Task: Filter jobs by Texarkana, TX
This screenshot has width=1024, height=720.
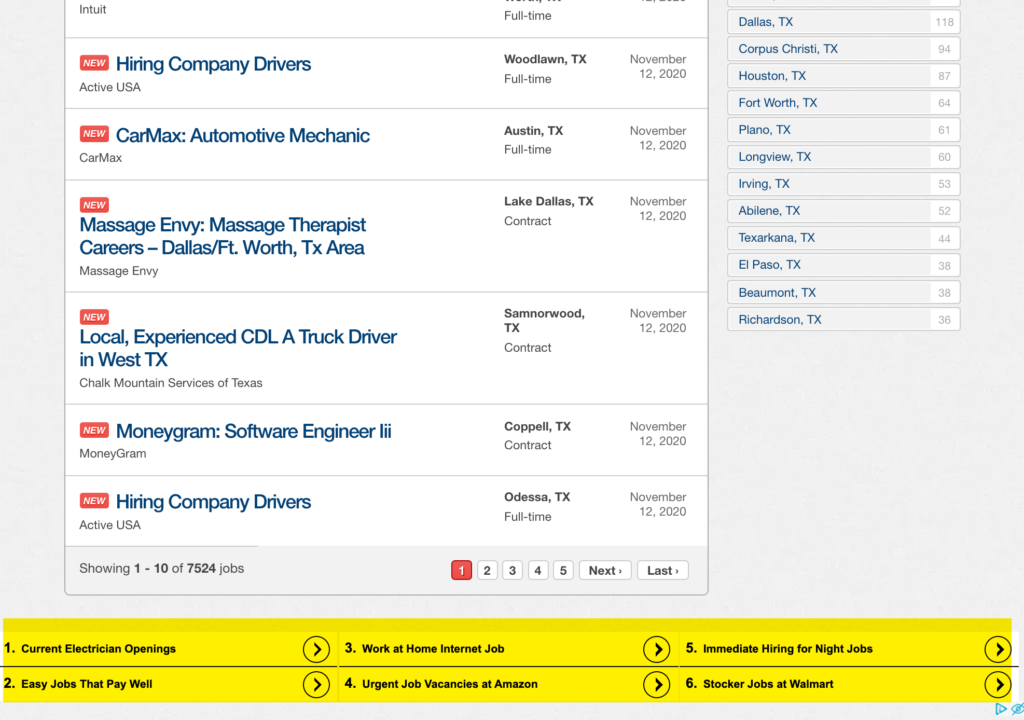Action: (x=843, y=238)
